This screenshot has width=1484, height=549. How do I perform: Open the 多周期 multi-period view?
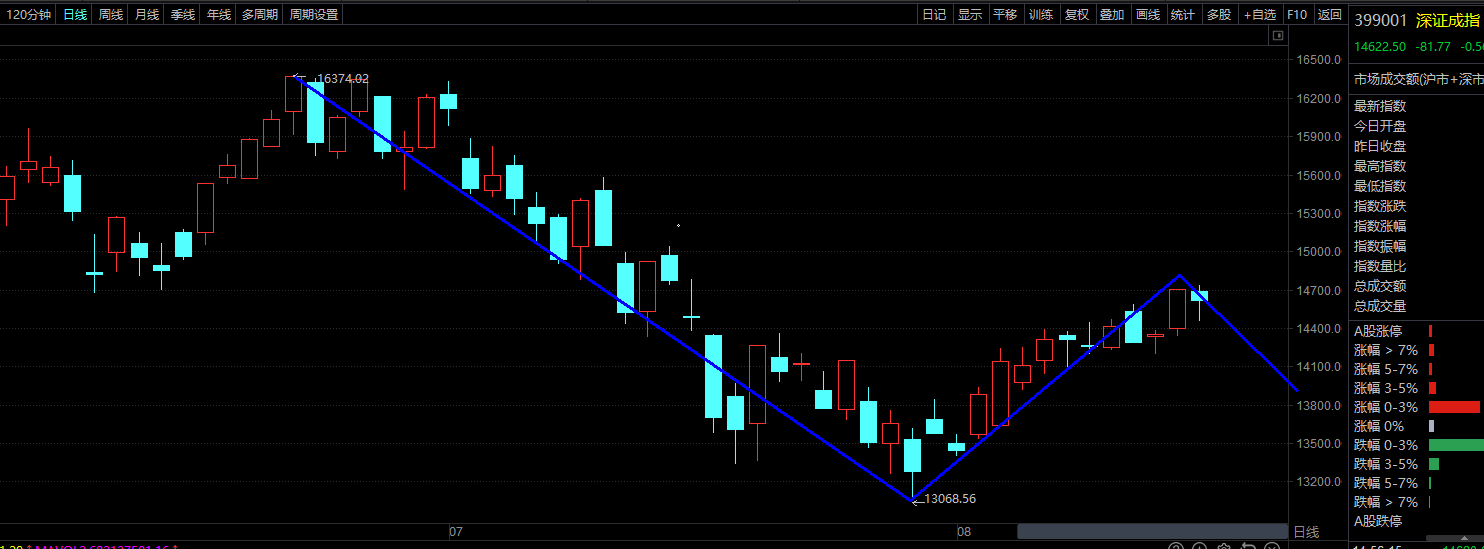click(260, 14)
